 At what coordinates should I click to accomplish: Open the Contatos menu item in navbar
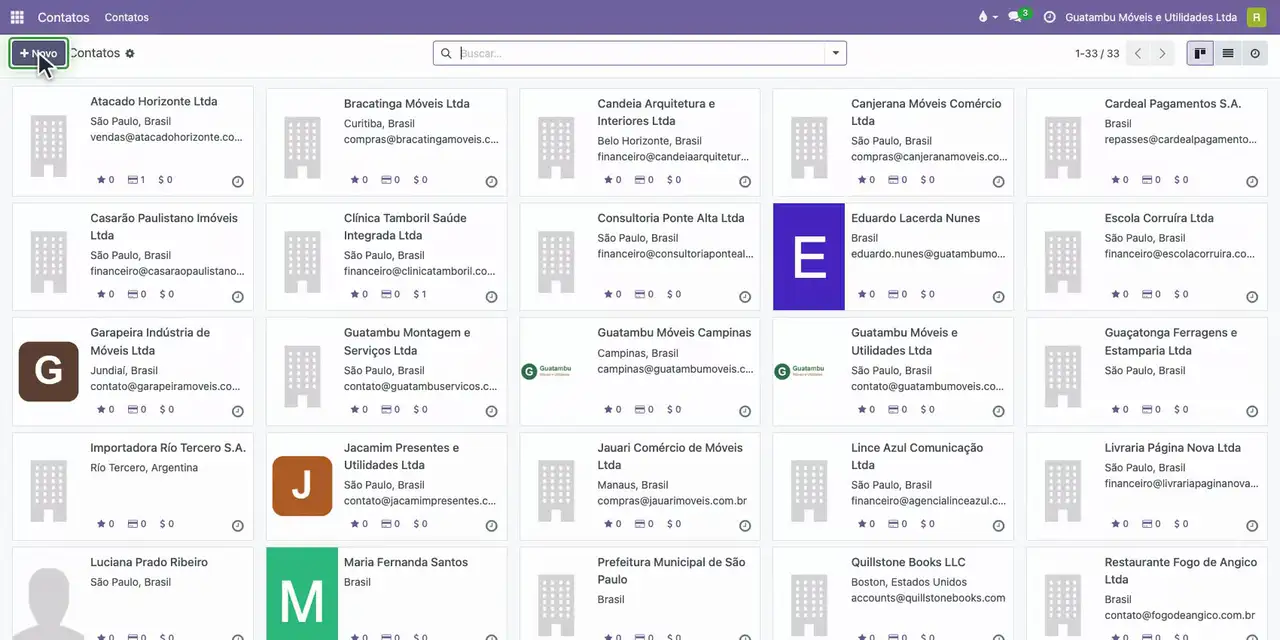[126, 17]
